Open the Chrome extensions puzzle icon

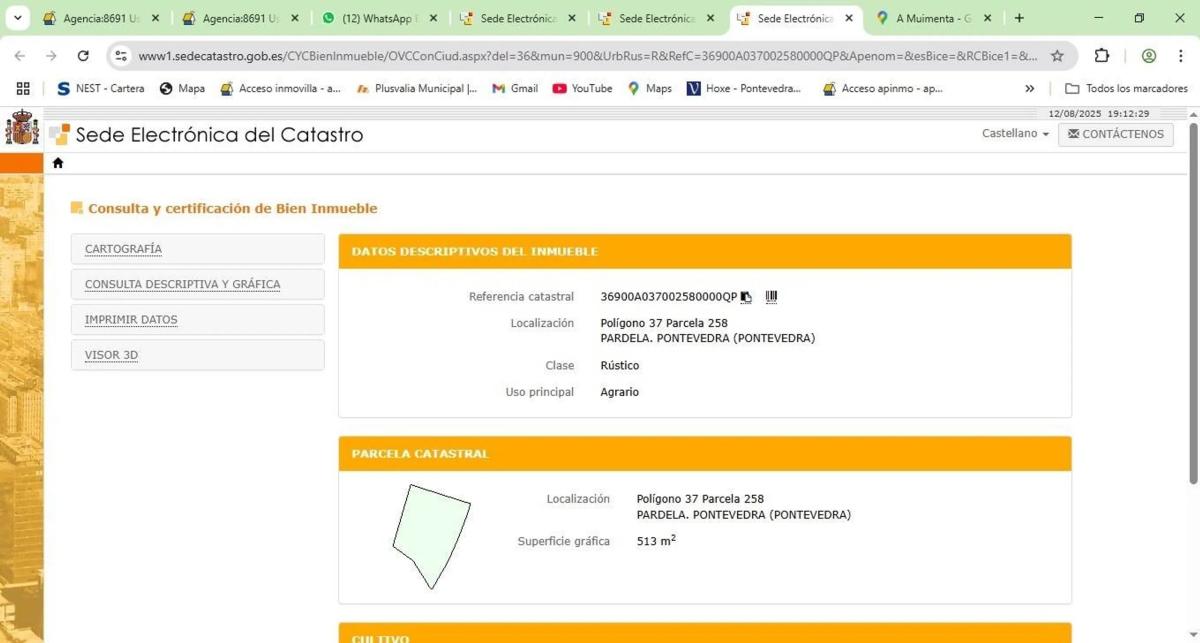[x=1102, y=56]
